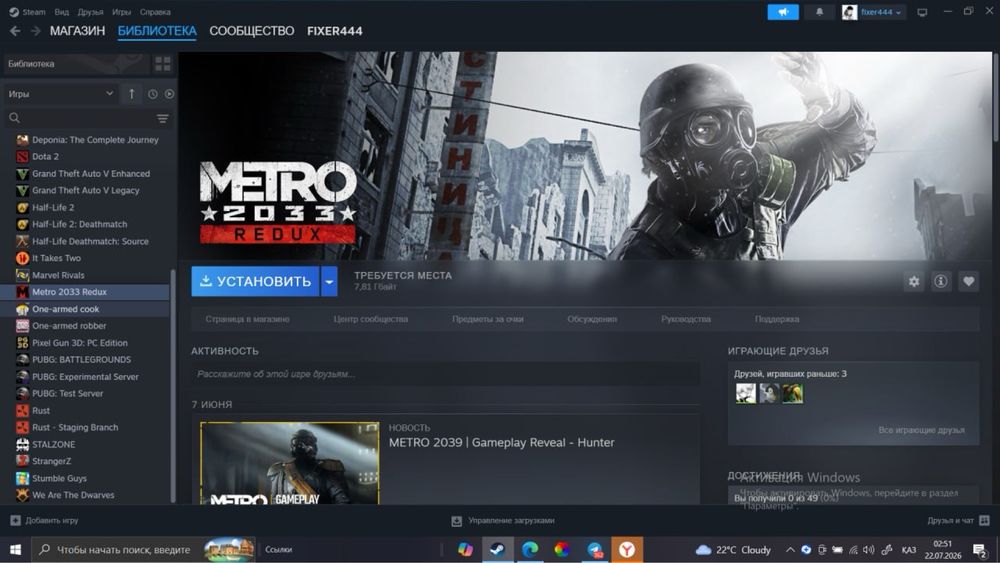Open Страница в магазине link
The height and width of the screenshot is (563, 1000).
point(247,319)
